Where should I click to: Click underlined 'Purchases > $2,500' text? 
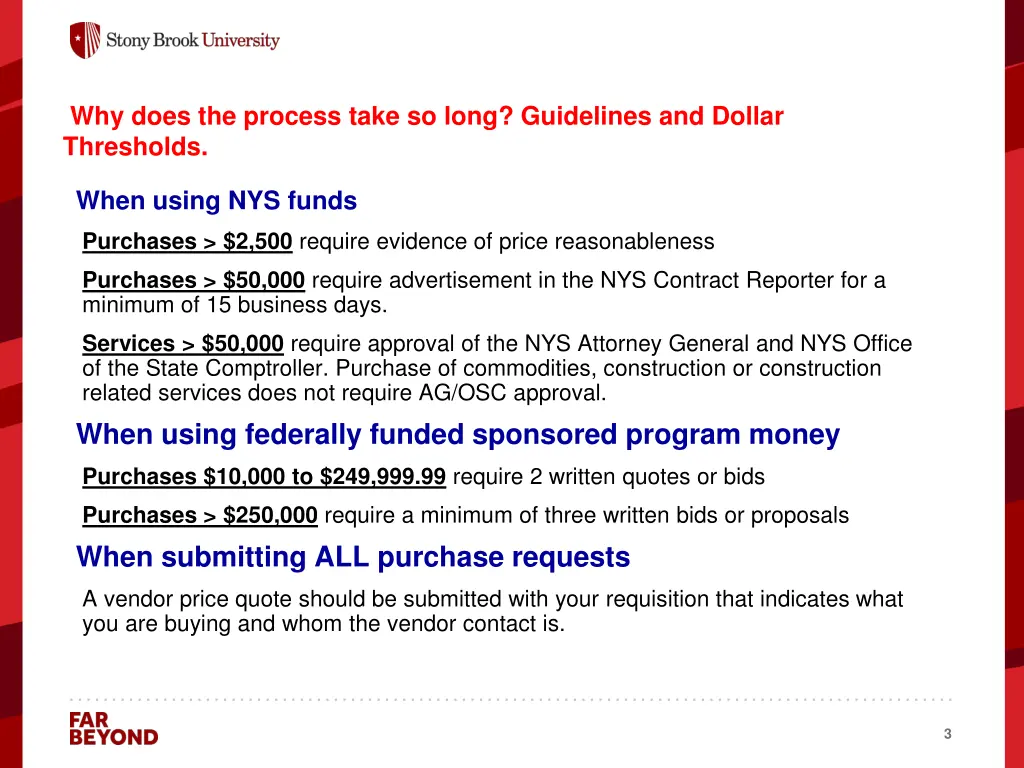click(187, 242)
